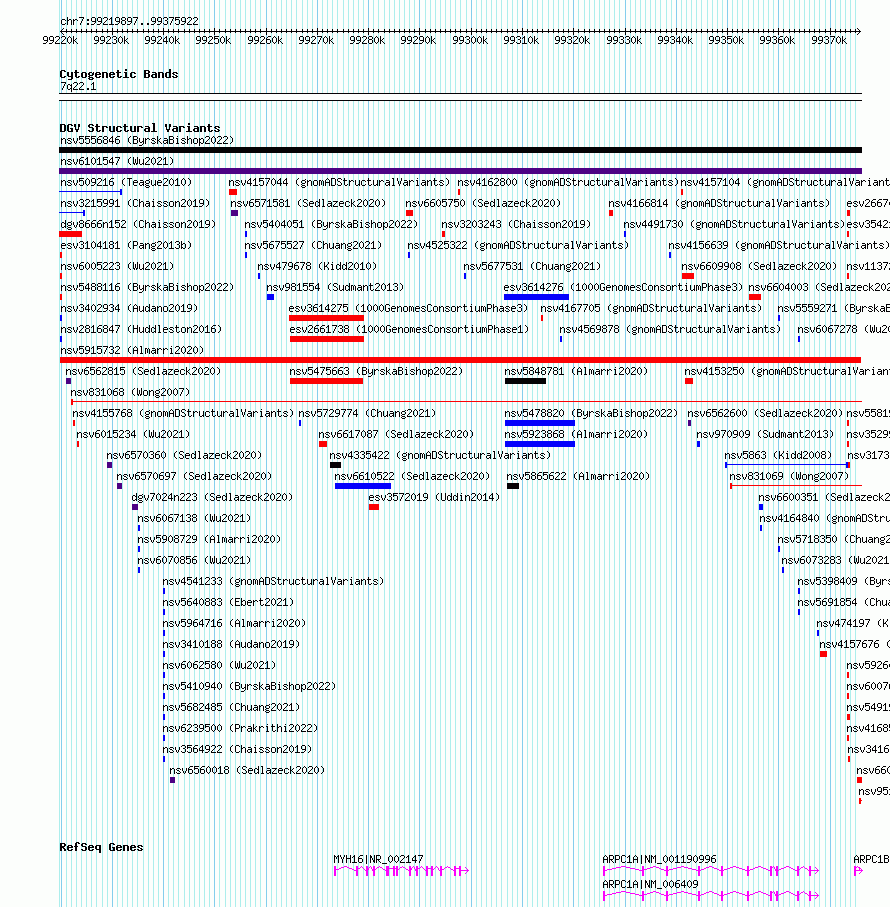Click purple square under nsv6562815
890x907 pixels.
pyautogui.click(x=68, y=381)
